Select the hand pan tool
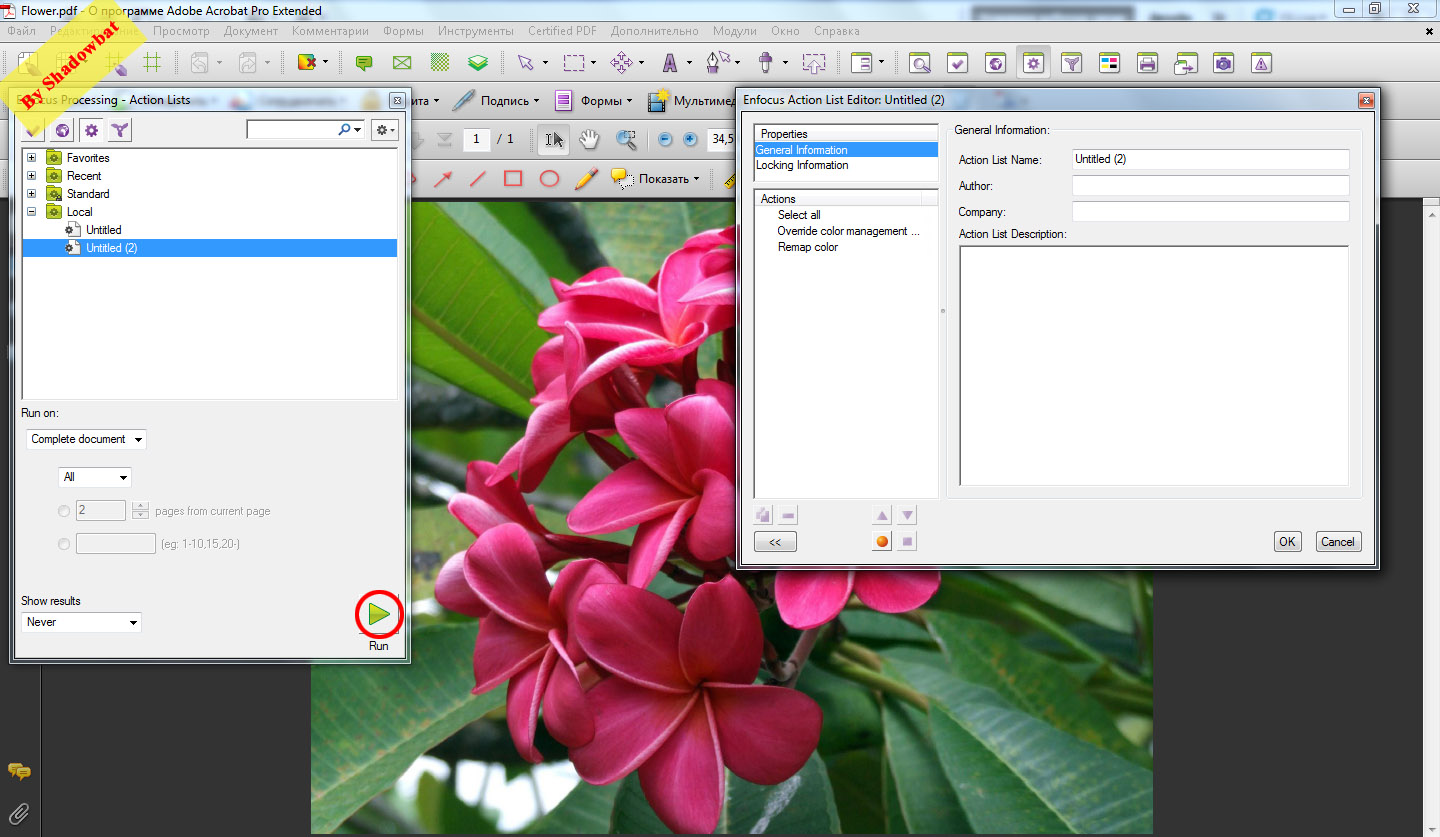Screen dimensions: 1440x837 click(590, 139)
